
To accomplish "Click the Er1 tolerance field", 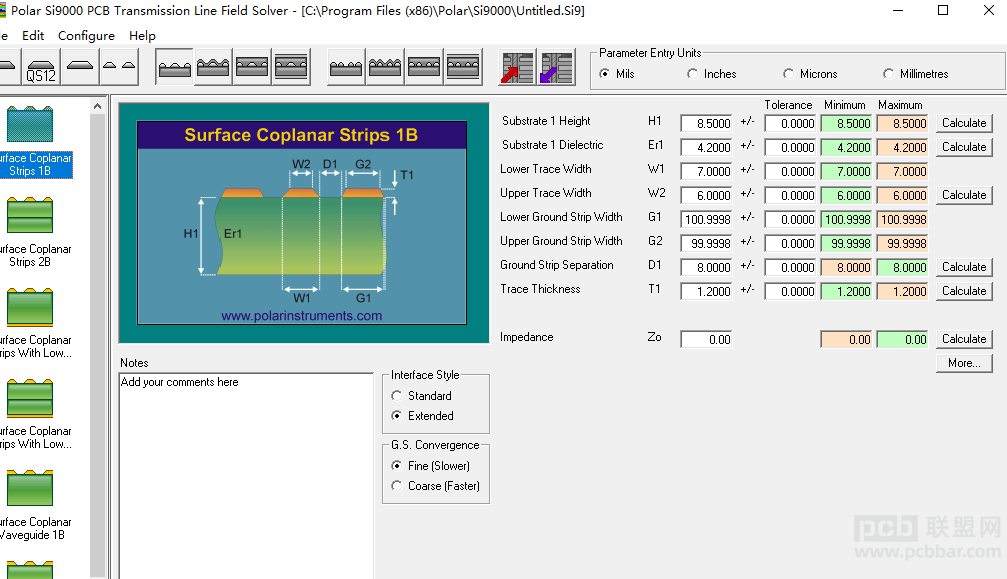I will click(791, 148).
